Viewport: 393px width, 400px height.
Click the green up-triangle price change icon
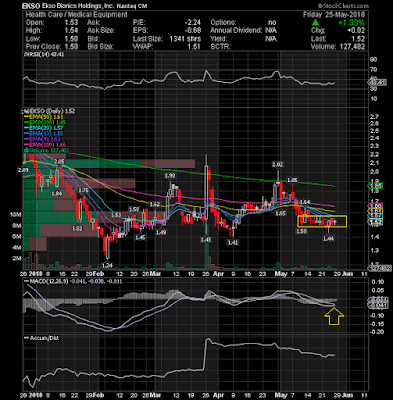(316, 23)
